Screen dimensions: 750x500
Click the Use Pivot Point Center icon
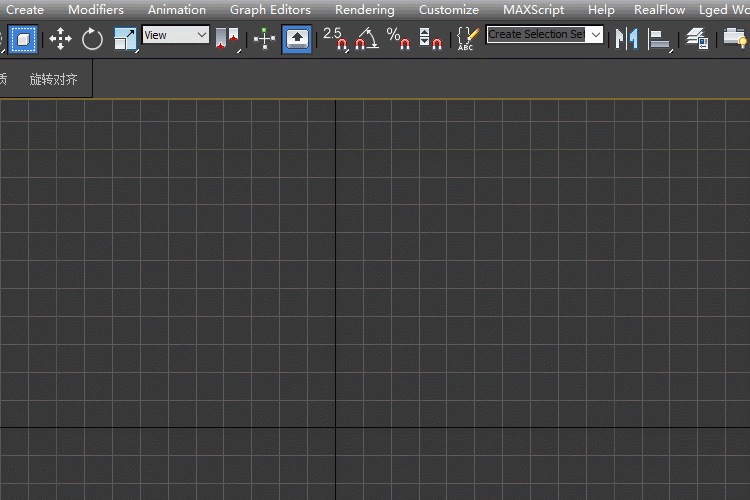(227, 39)
